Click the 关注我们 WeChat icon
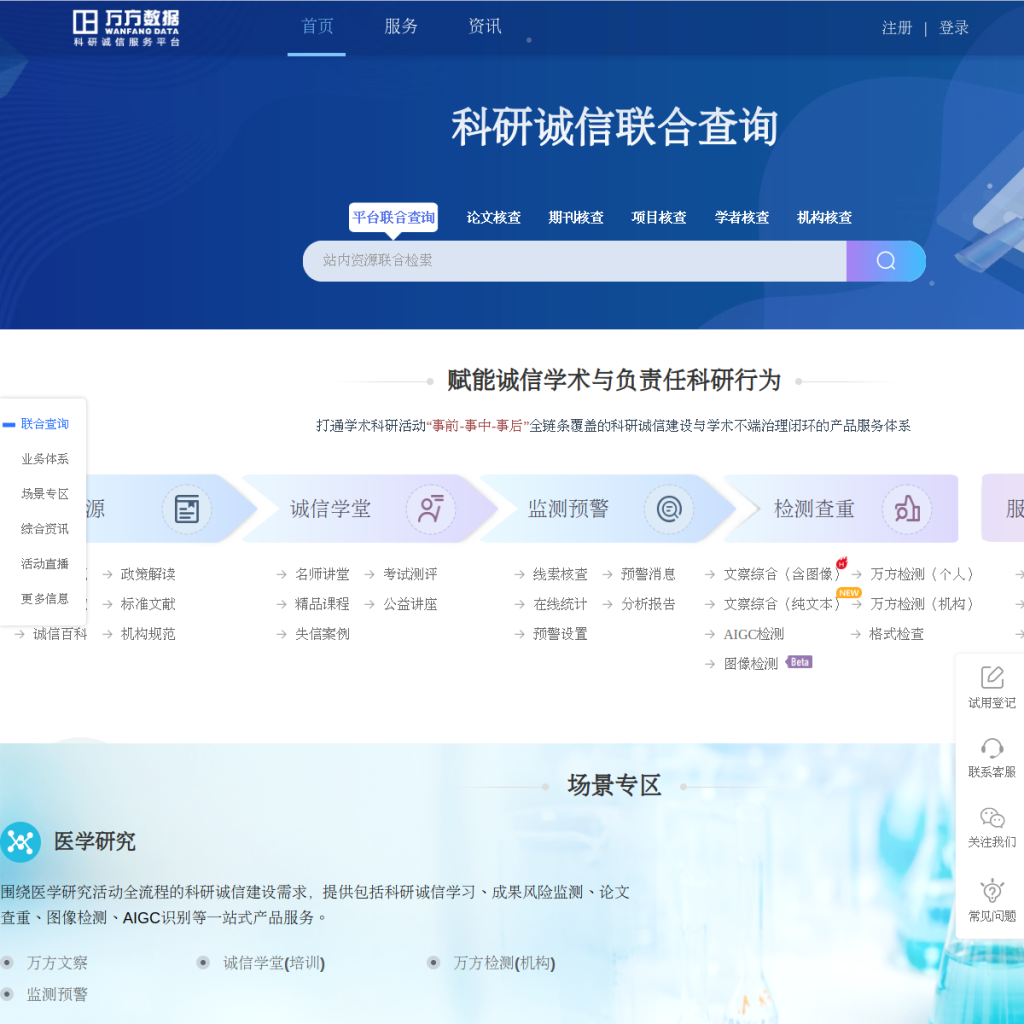1024x1024 pixels. (991, 818)
